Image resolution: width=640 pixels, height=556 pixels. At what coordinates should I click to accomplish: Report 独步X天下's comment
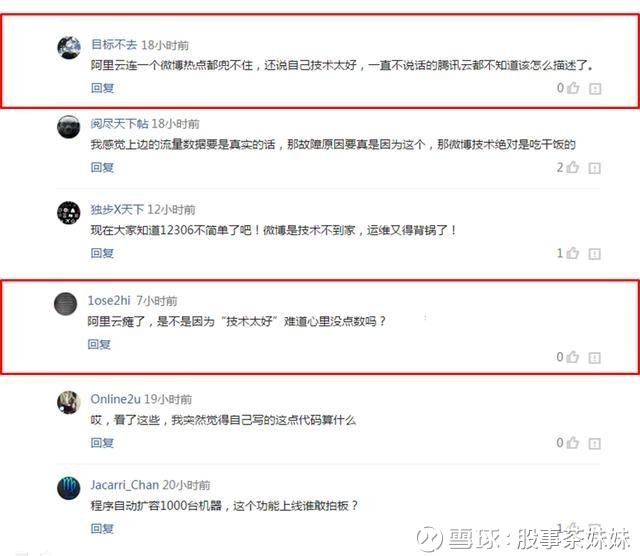pos(595,254)
